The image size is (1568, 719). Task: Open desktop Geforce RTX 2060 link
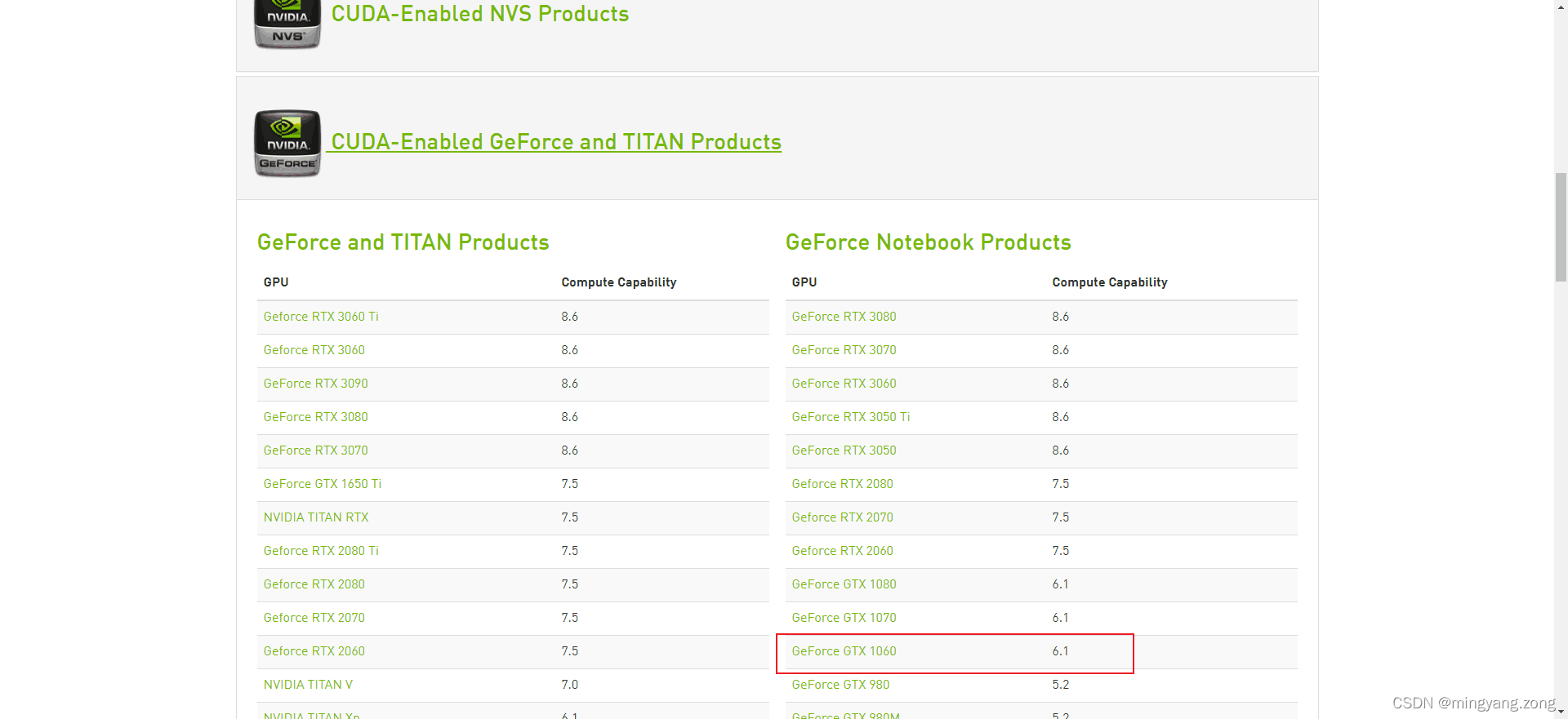314,651
